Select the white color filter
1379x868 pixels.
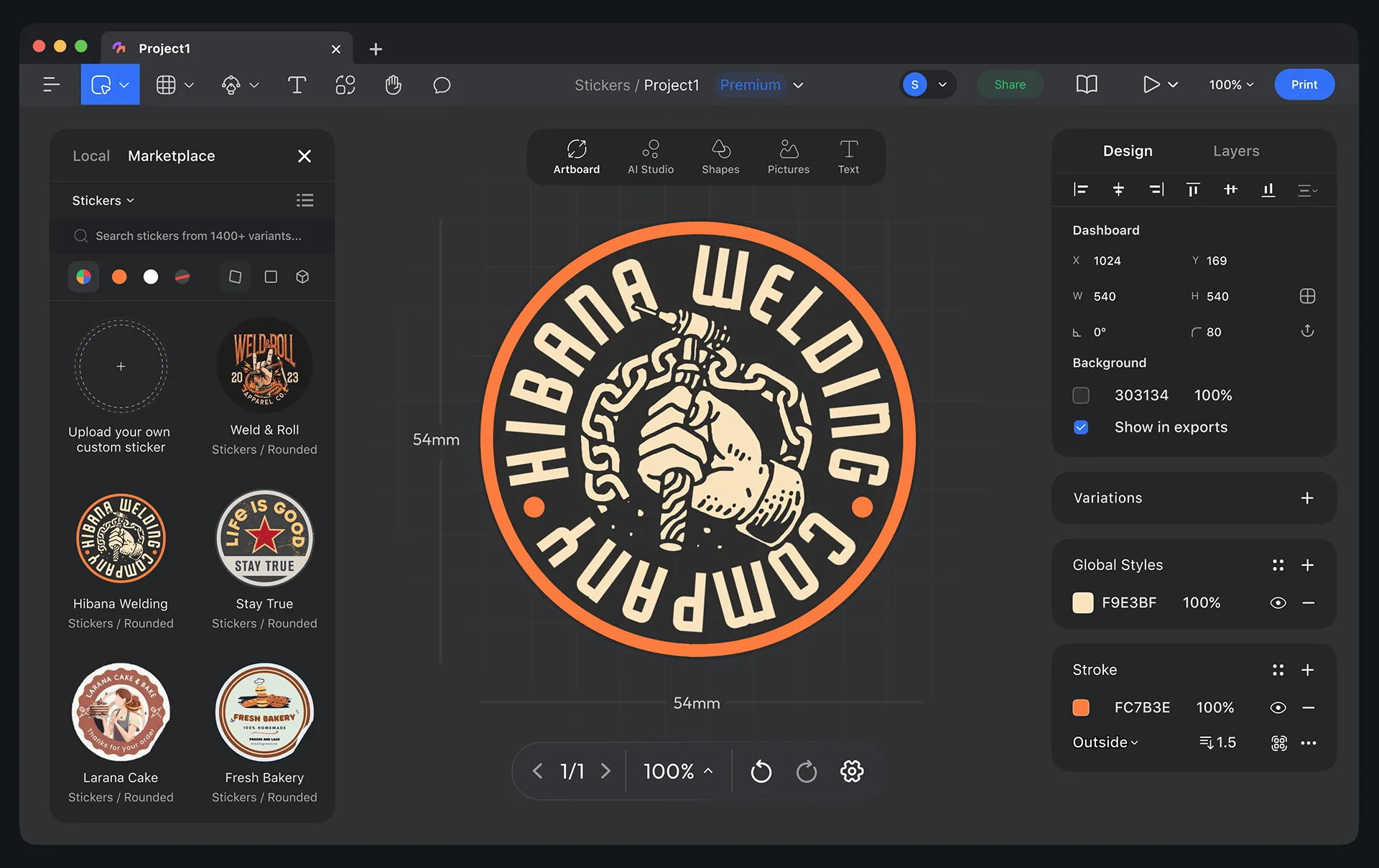click(150, 276)
